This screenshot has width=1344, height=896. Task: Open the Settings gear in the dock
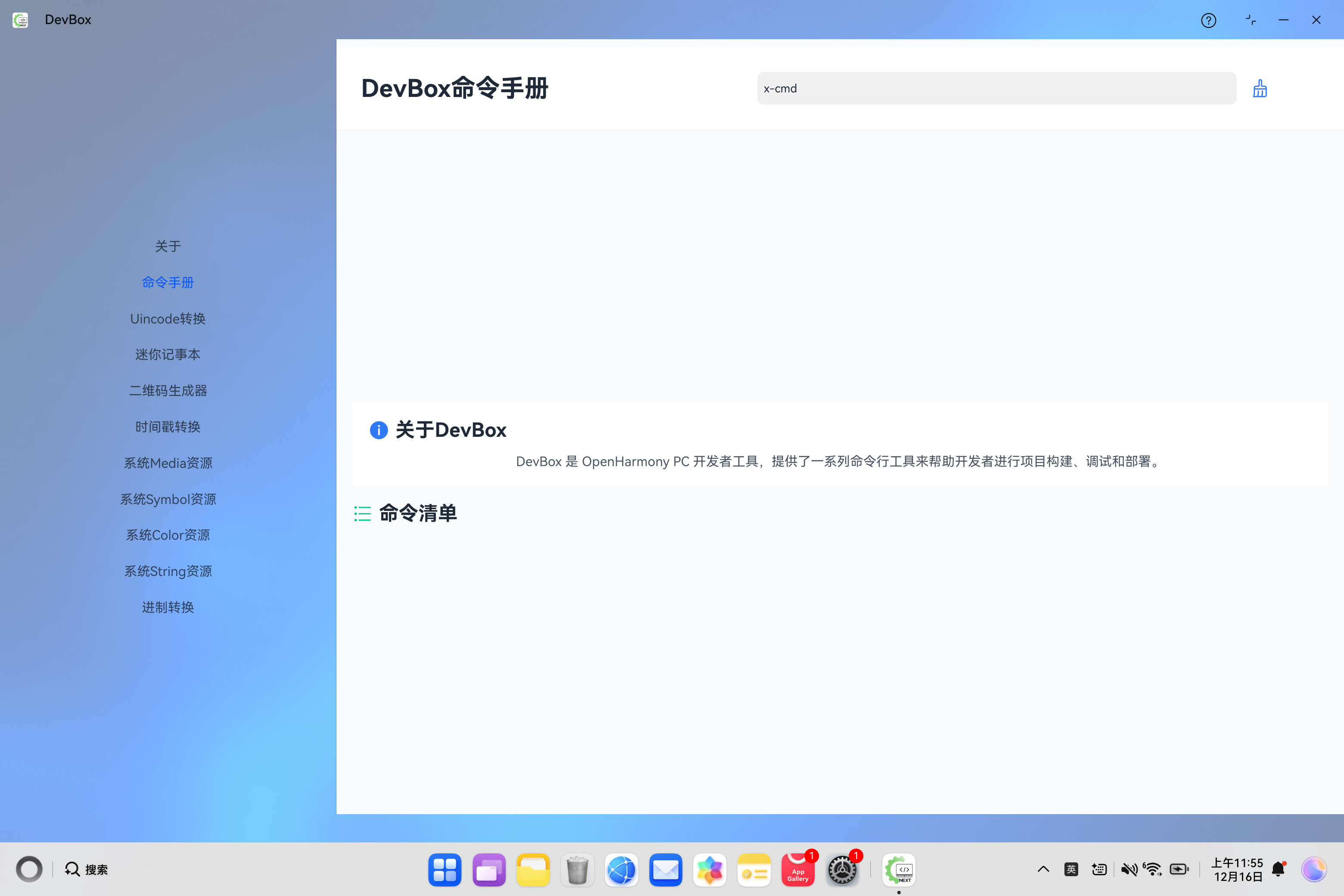point(842,870)
